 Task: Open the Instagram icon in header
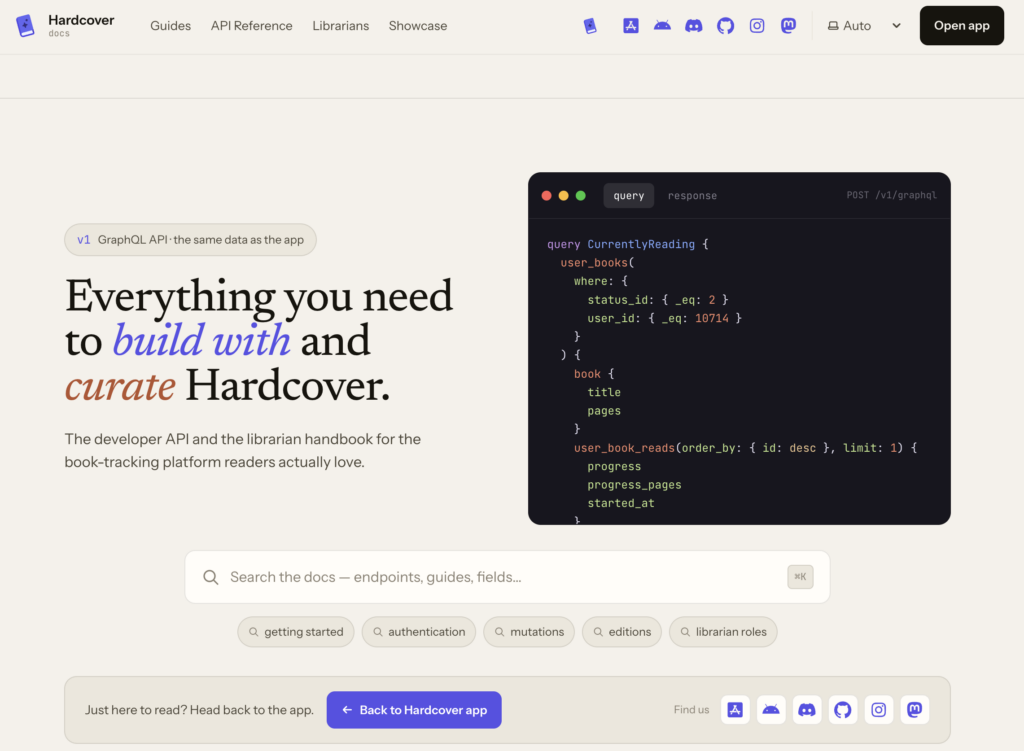[x=757, y=25]
